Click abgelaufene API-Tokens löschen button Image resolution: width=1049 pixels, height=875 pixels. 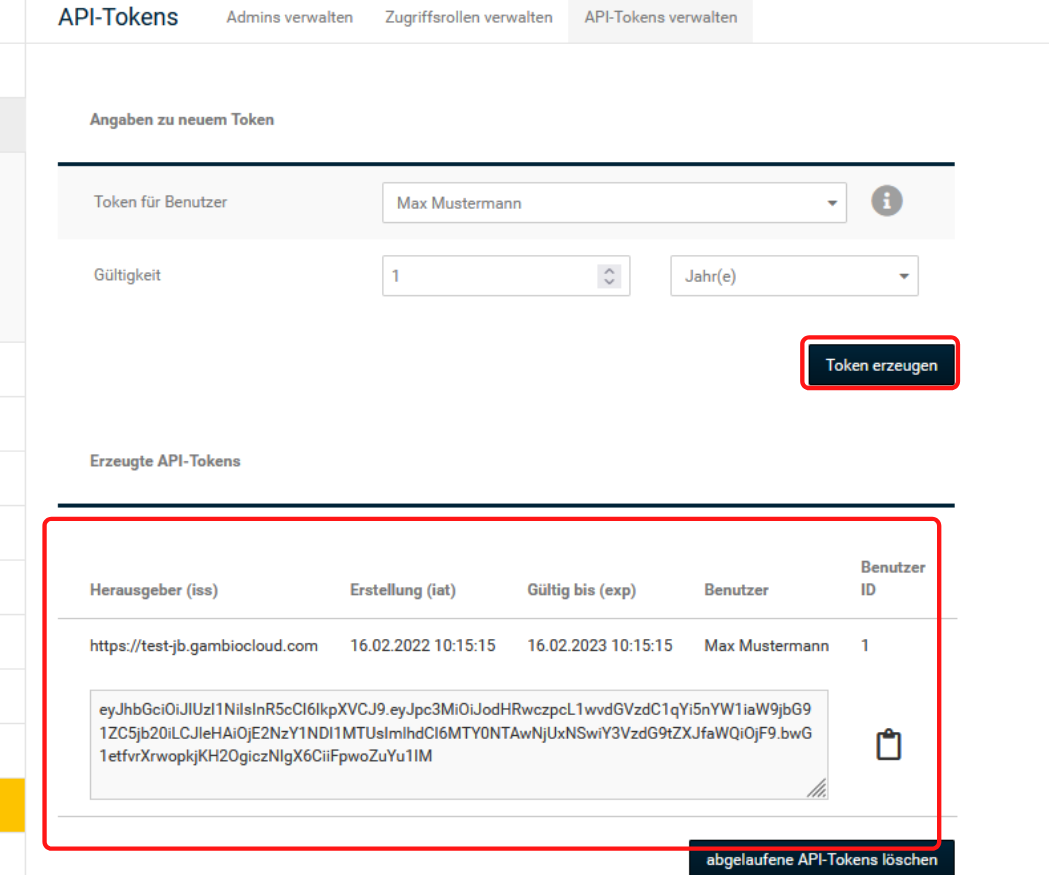click(821, 859)
